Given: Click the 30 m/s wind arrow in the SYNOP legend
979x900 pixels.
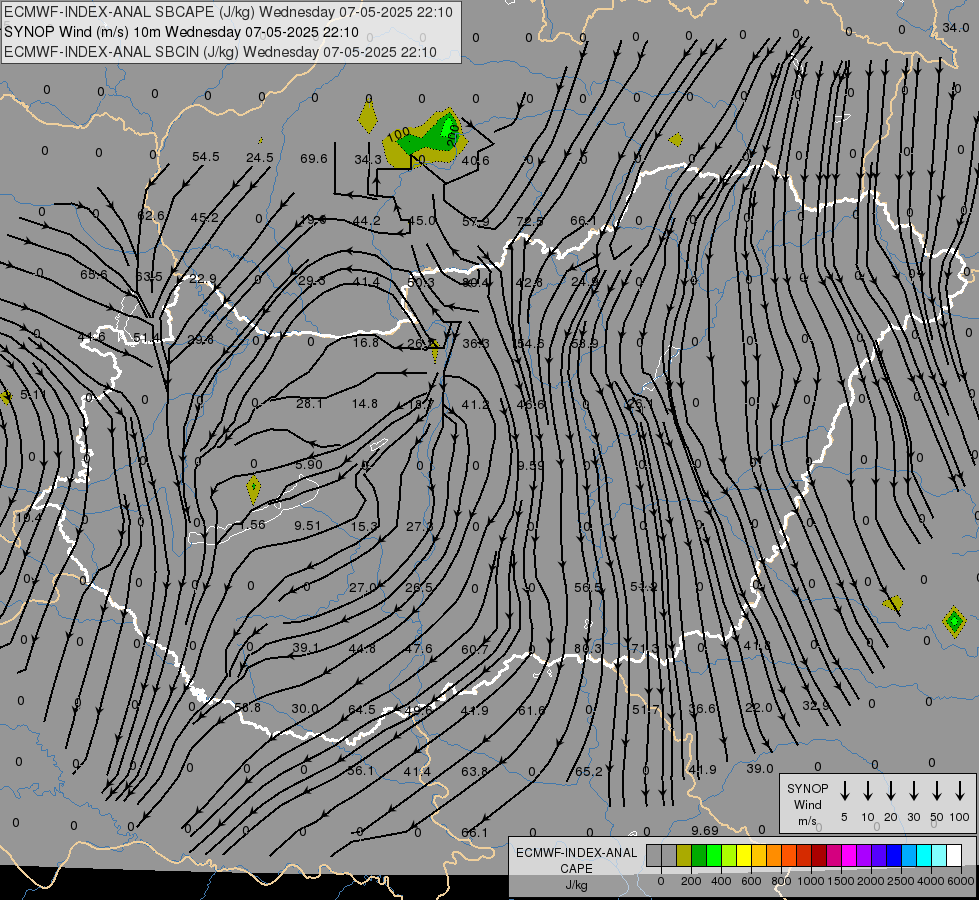Looking at the screenshot, I should coord(913,790).
